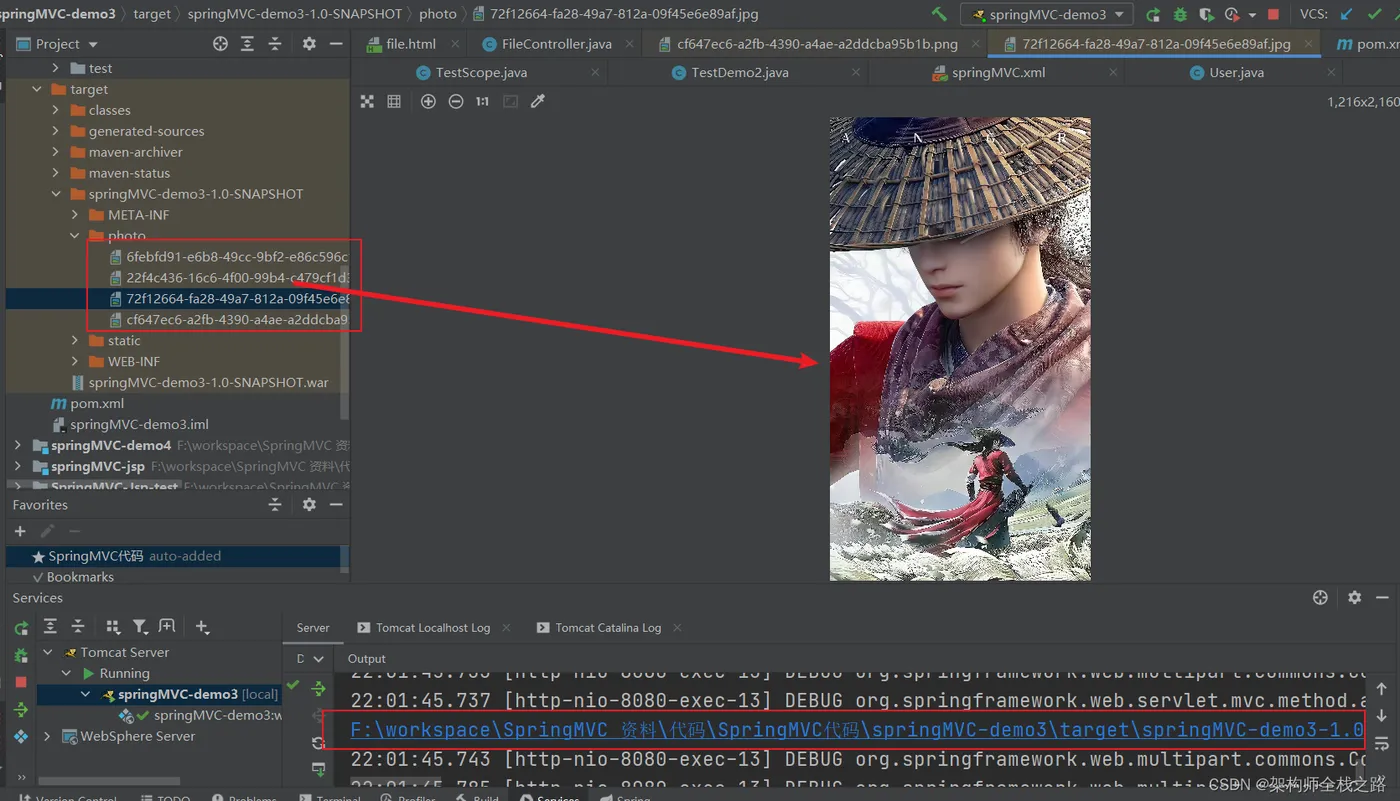
Task: Open service in new tab
Action: (167, 627)
